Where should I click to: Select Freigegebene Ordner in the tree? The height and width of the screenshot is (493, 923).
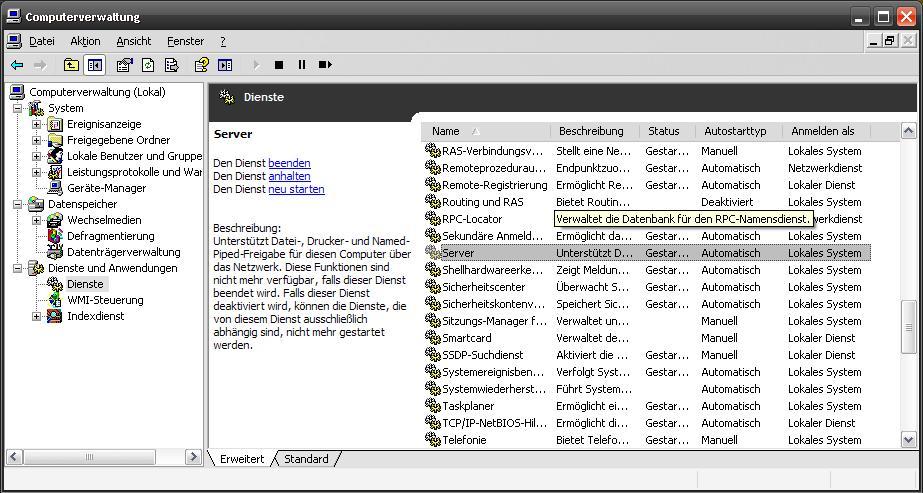tap(118, 140)
